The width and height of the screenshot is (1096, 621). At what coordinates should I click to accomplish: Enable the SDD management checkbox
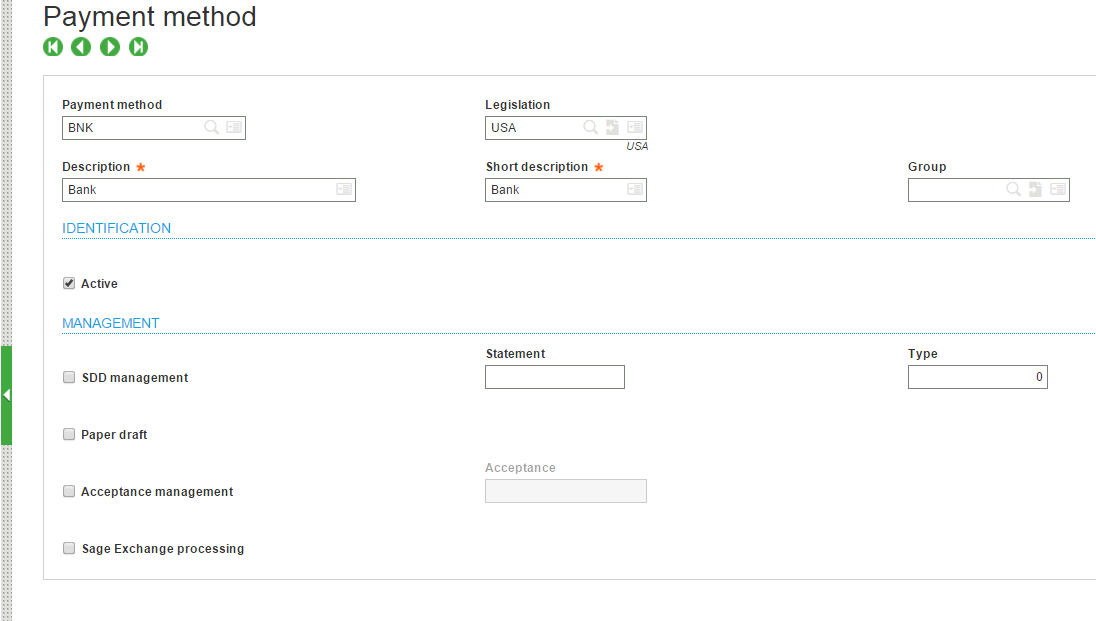pos(69,377)
